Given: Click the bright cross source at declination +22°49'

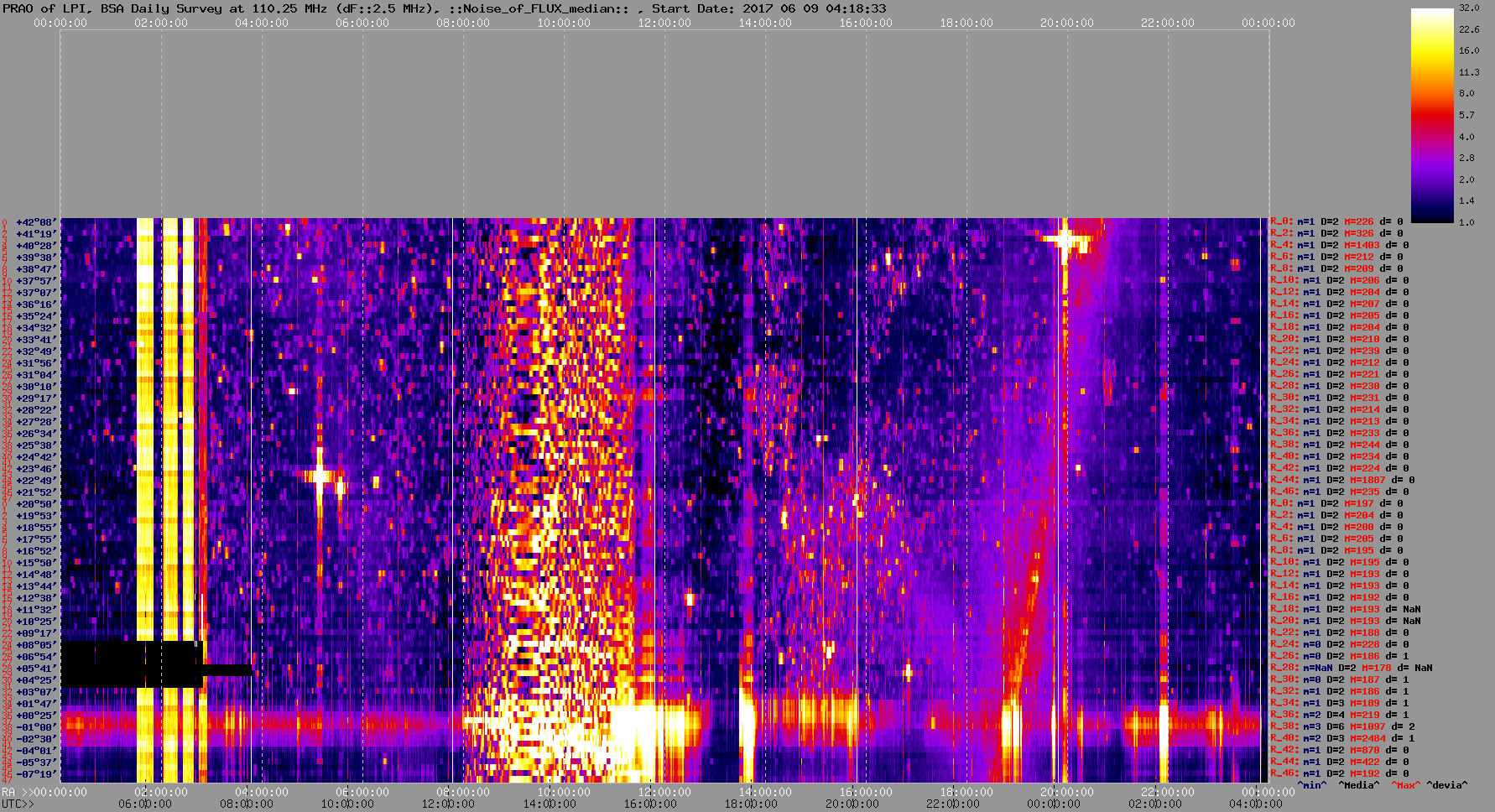Looking at the screenshot, I should [x=320, y=476].
